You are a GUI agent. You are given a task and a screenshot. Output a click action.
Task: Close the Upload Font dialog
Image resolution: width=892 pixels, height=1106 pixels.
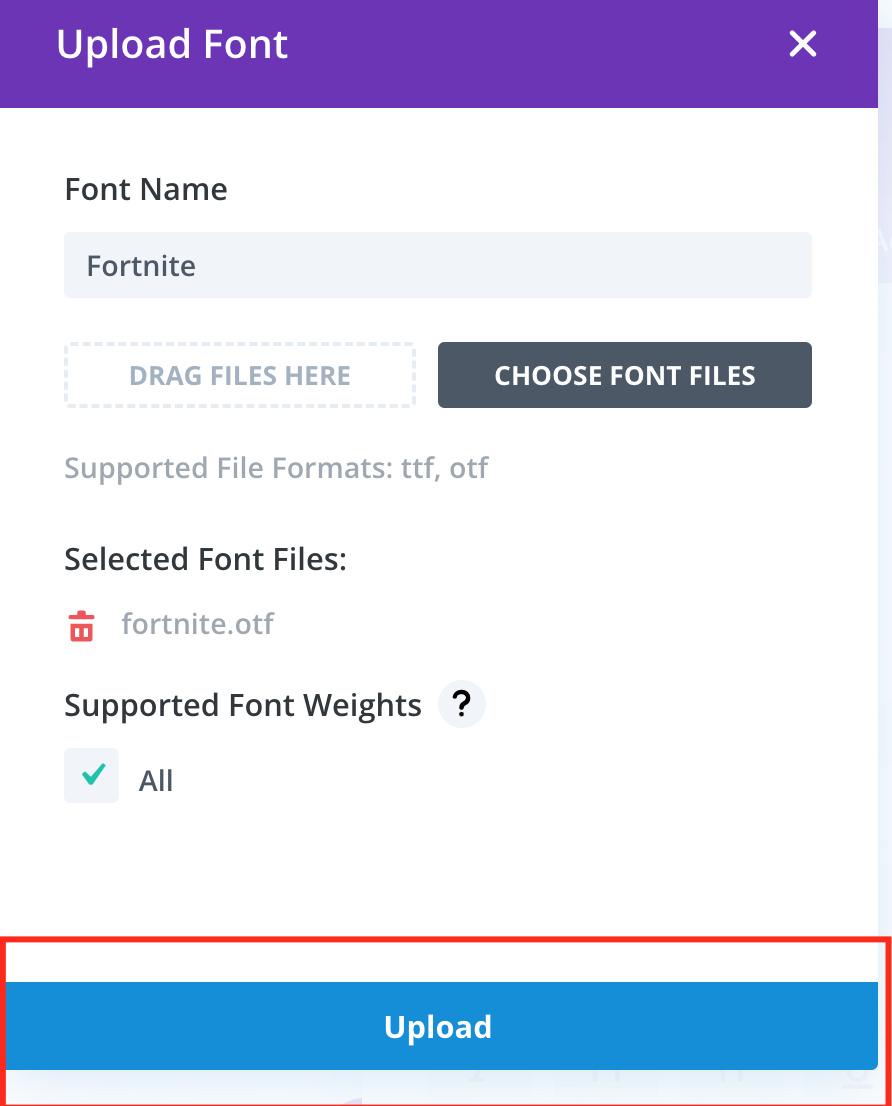(803, 44)
